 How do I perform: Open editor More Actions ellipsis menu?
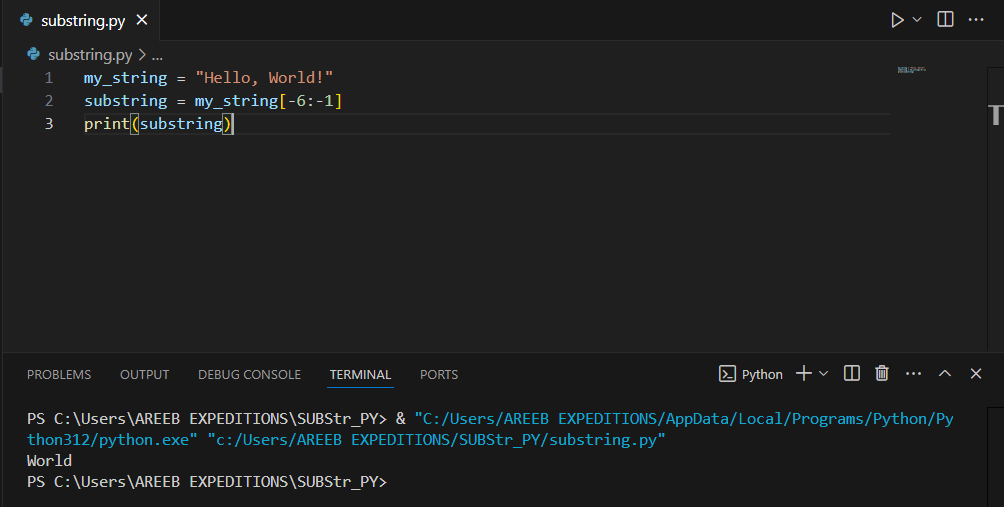976,20
